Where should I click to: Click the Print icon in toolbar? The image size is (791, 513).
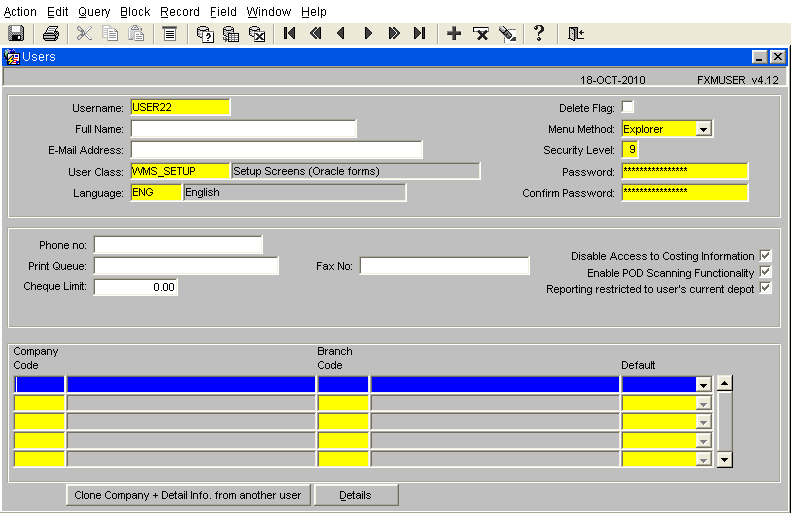pyautogui.click(x=50, y=34)
